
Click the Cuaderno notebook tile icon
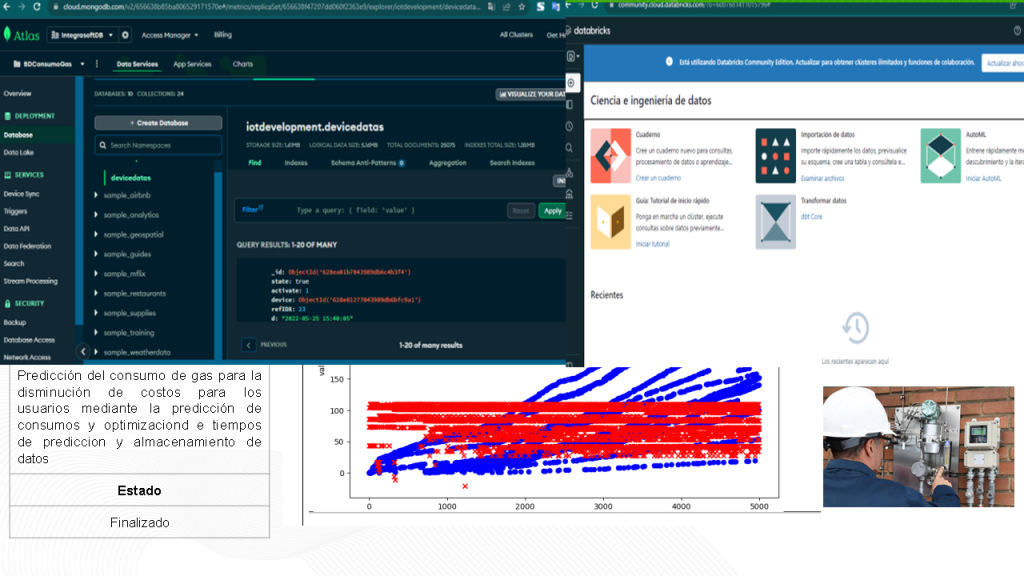tap(610, 156)
